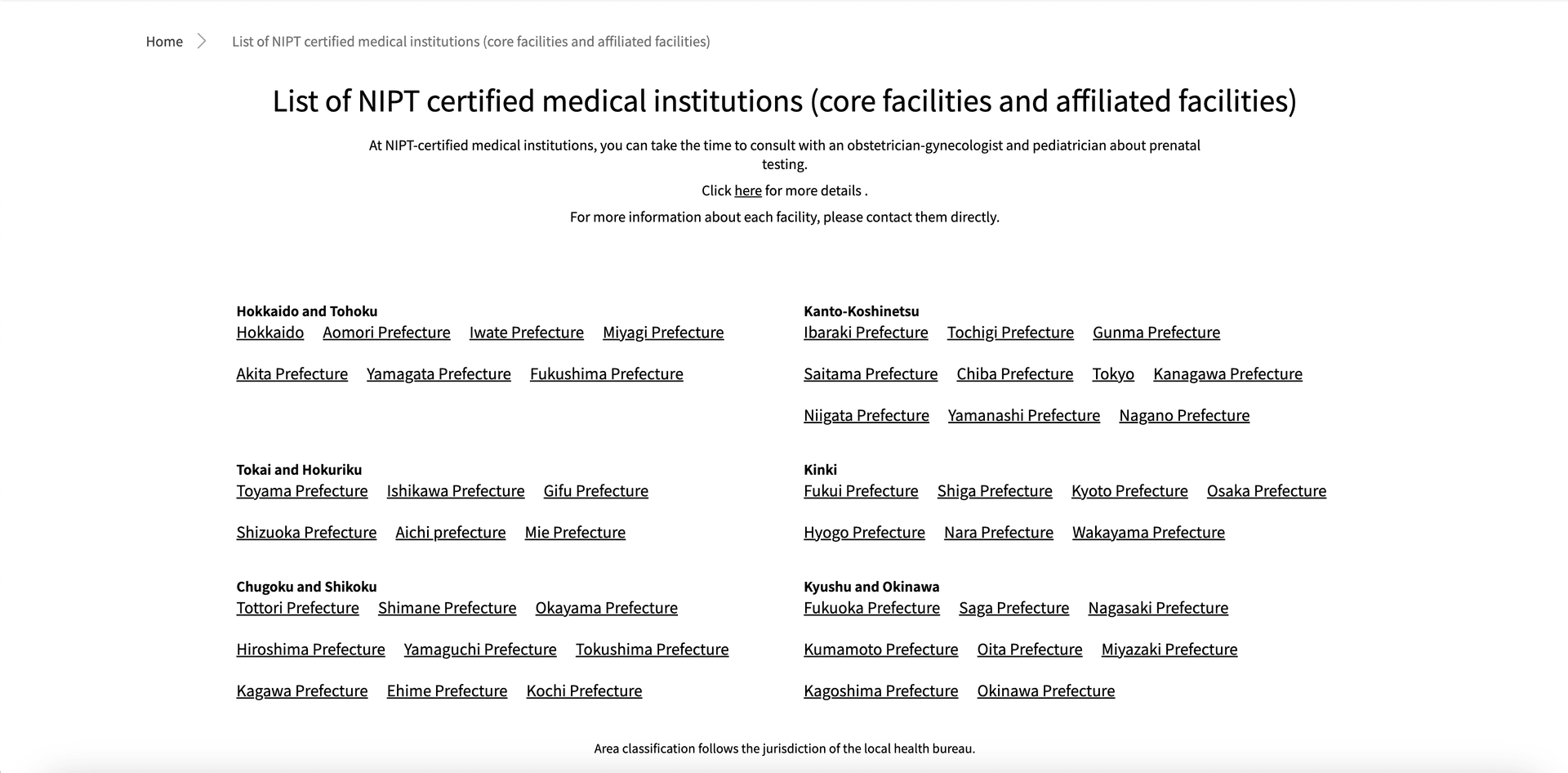The image size is (1568, 773).
Task: Select Hokkaido from the prefecture list
Action: point(269,333)
